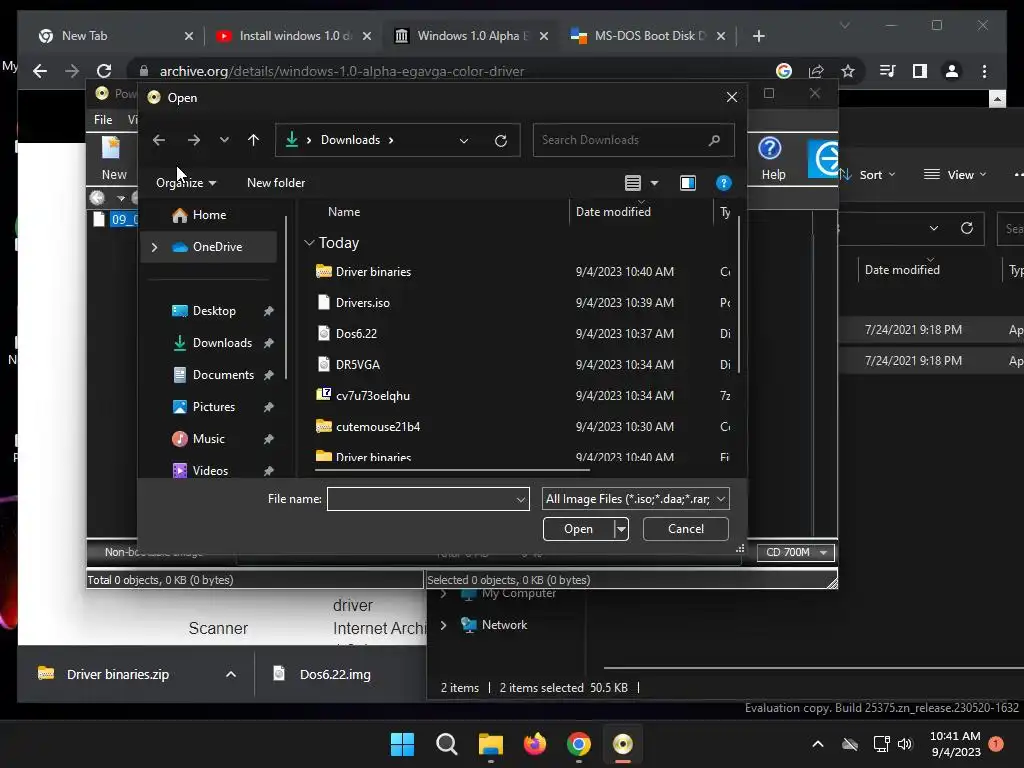The image size is (1024, 768).
Task: Expand the OneDrive tree node
Action: click(155, 247)
